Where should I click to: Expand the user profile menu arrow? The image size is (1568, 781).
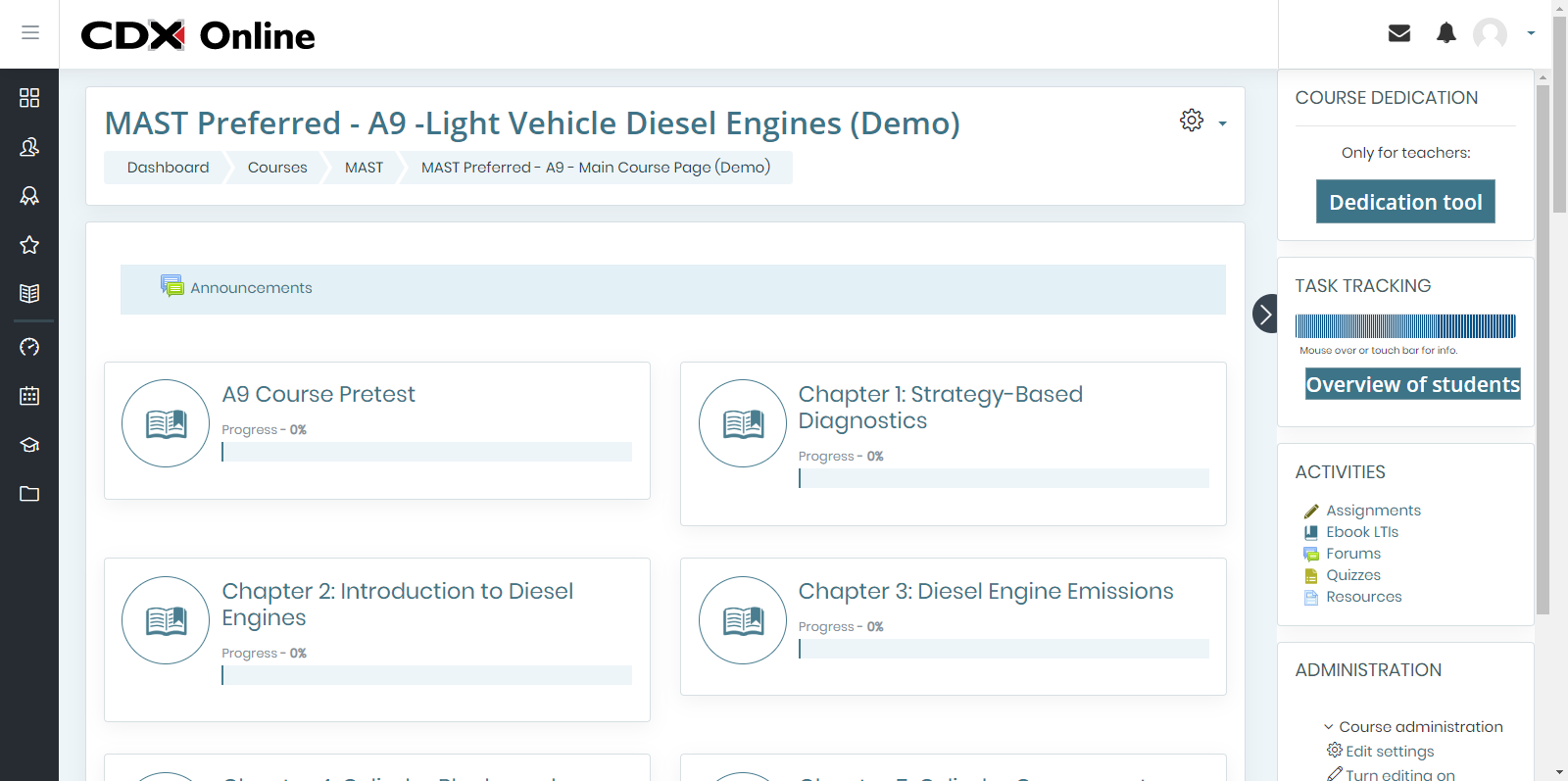click(1530, 33)
